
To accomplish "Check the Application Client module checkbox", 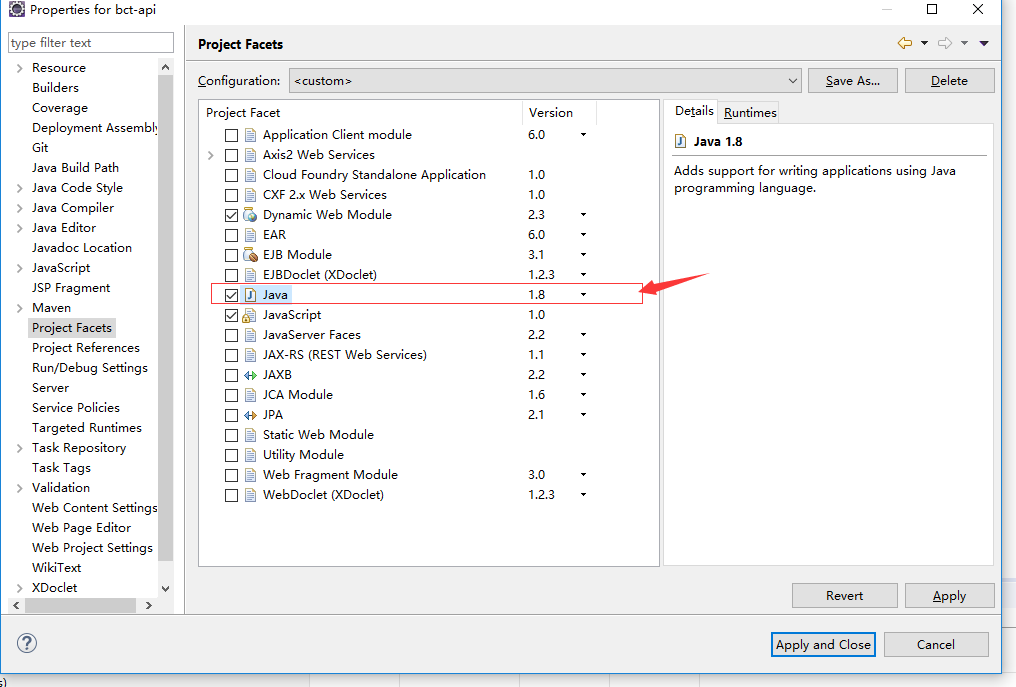I will [x=231, y=135].
